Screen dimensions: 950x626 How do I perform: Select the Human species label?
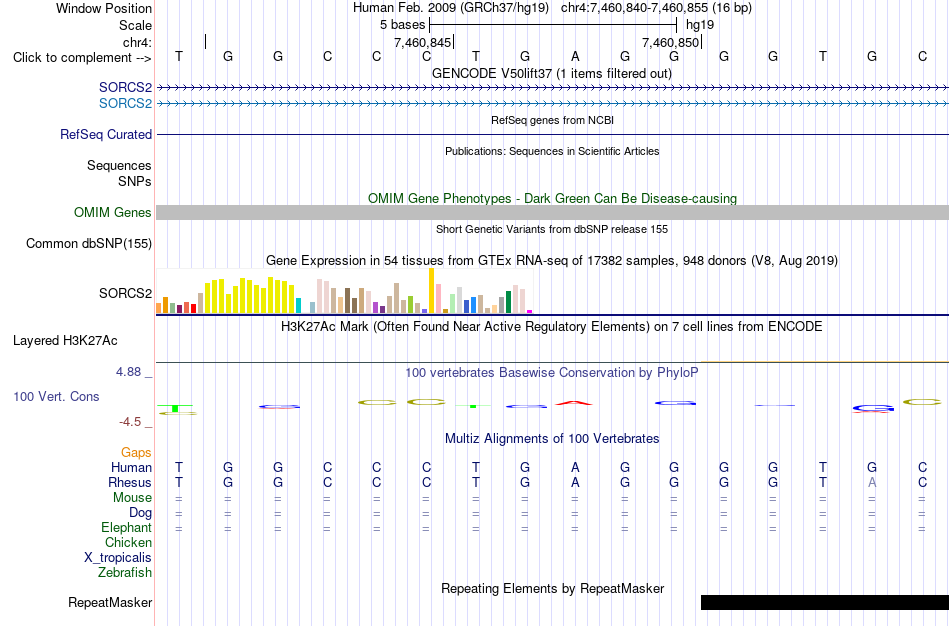click(x=131, y=467)
